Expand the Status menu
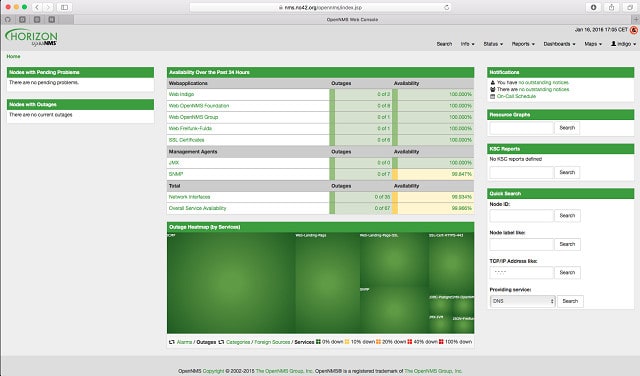This screenshot has width=640, height=376. 493,44
